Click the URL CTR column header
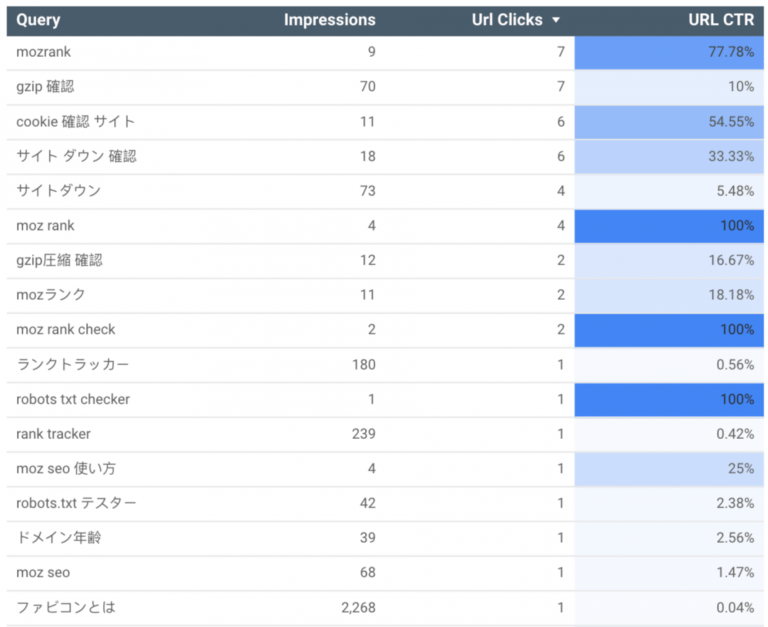The height and width of the screenshot is (627, 768). tap(721, 20)
